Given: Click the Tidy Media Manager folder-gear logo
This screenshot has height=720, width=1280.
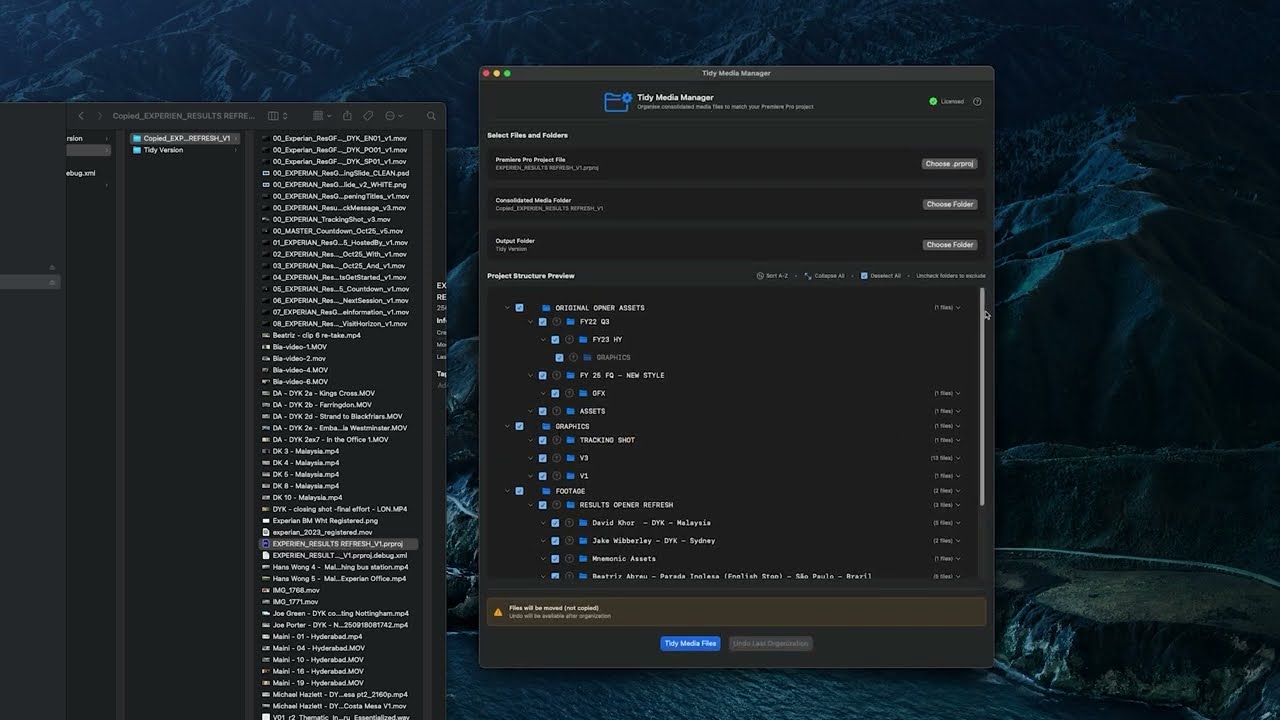Looking at the screenshot, I should coord(617,101).
